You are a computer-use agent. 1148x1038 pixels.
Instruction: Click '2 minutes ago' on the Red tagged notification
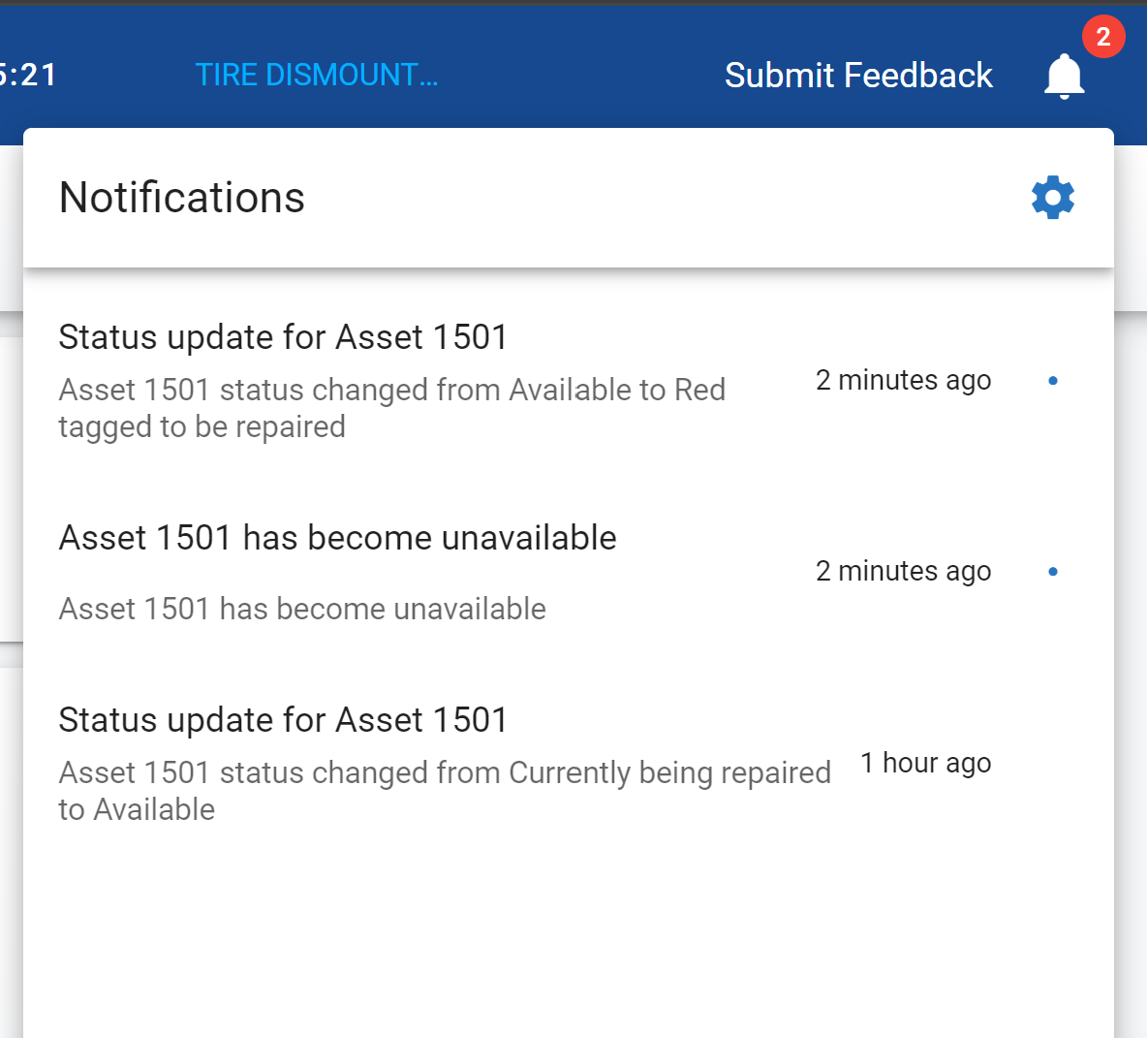click(903, 381)
